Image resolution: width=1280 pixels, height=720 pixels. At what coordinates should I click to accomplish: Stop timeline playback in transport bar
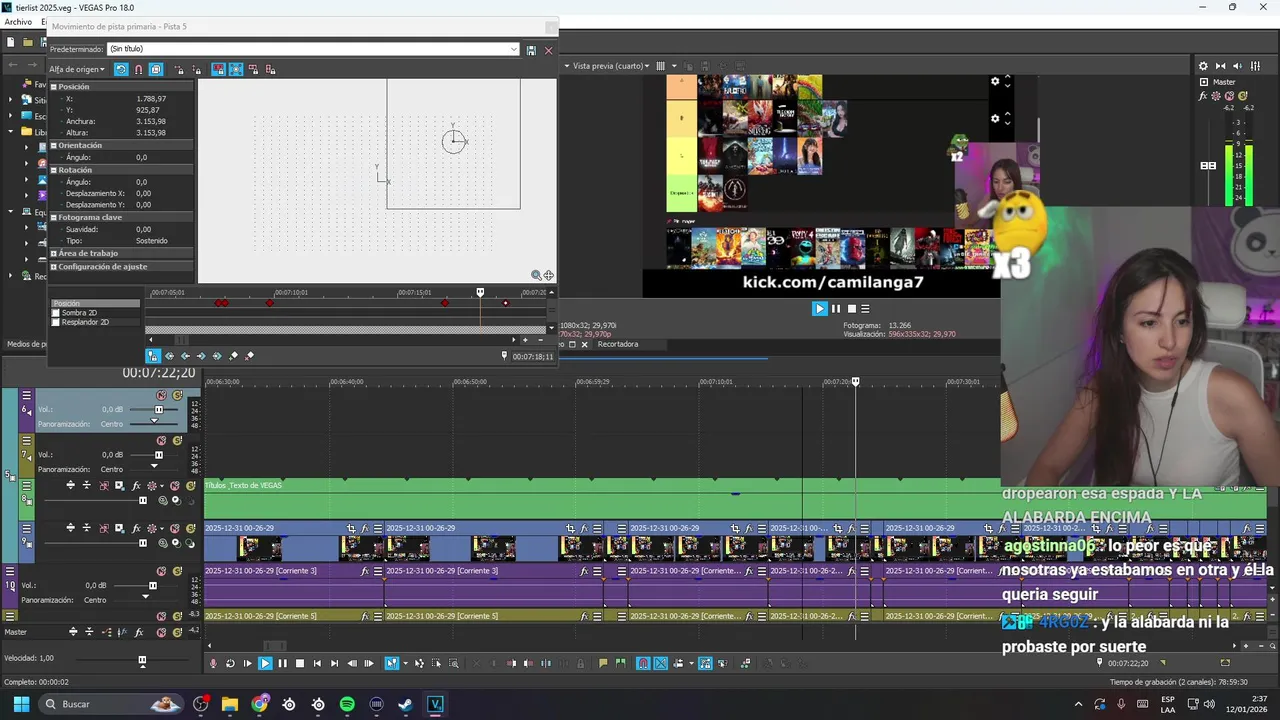(299, 663)
